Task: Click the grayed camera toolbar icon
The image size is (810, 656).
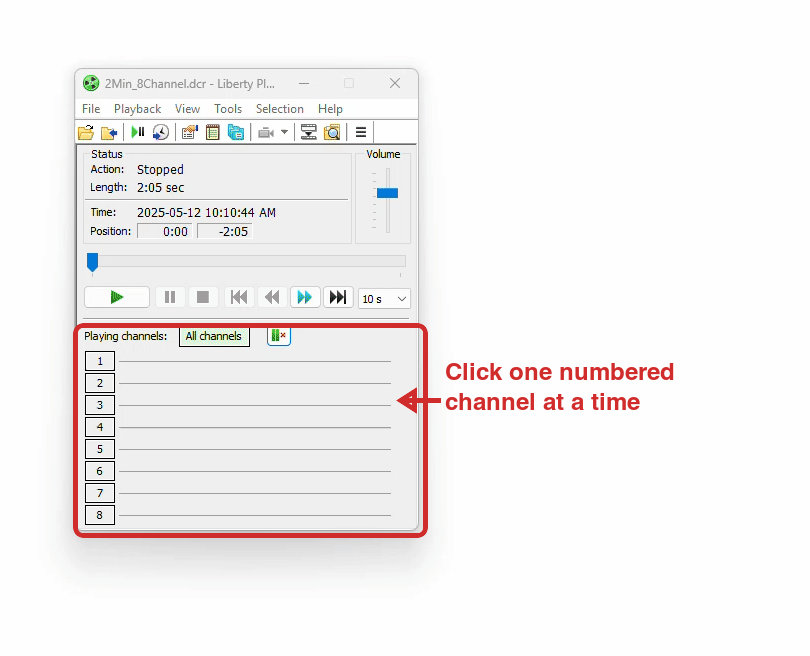Action: [x=266, y=133]
